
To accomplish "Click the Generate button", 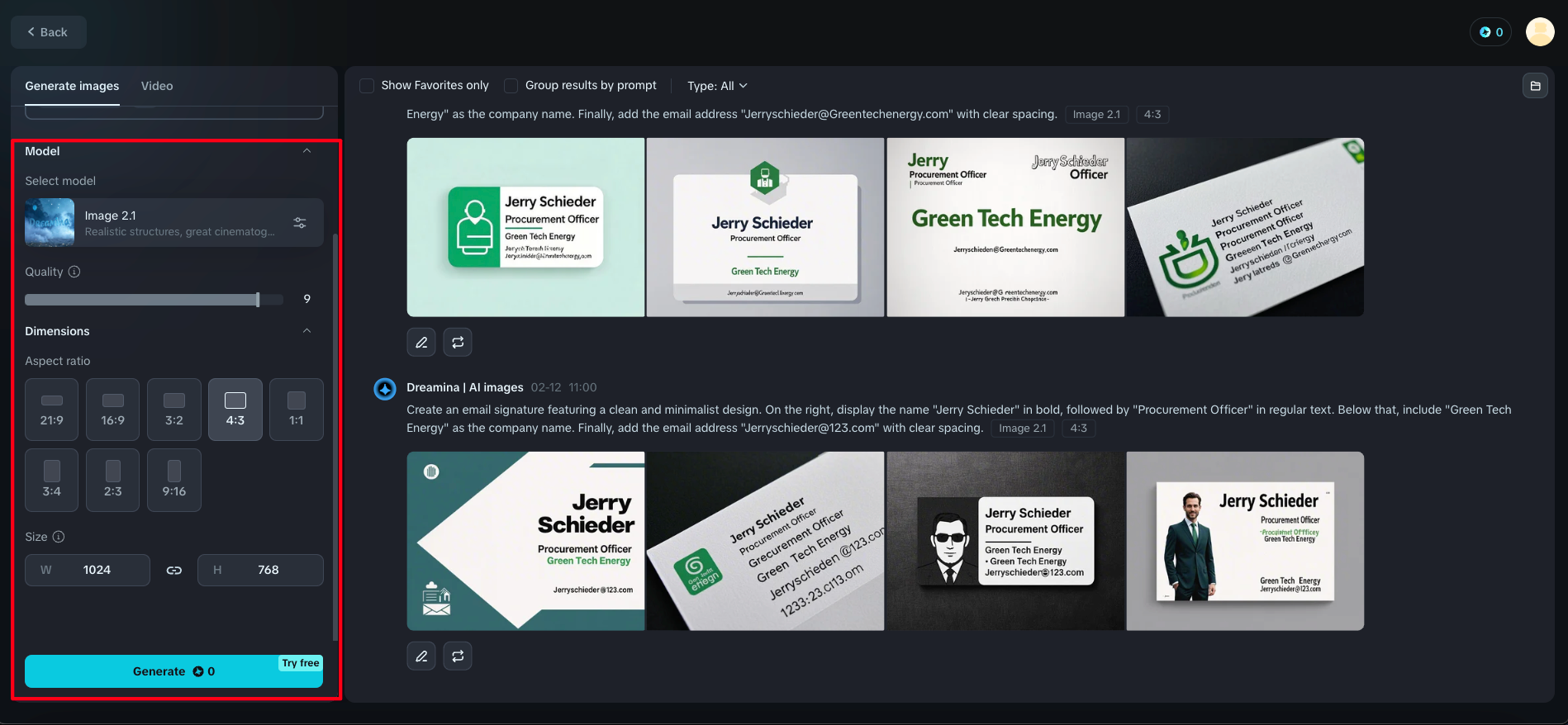I will [173, 671].
